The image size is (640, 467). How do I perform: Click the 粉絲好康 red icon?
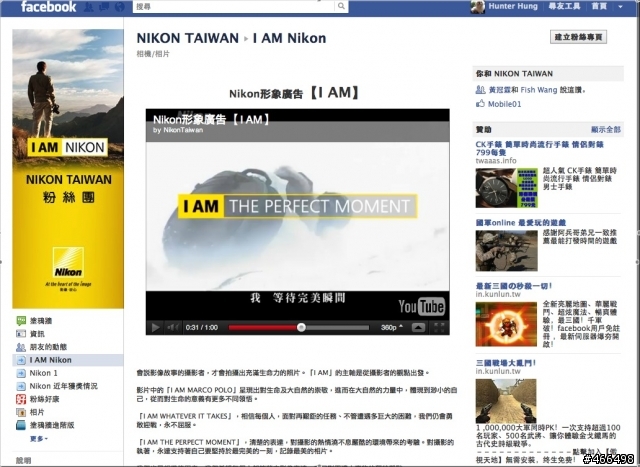pos(21,399)
